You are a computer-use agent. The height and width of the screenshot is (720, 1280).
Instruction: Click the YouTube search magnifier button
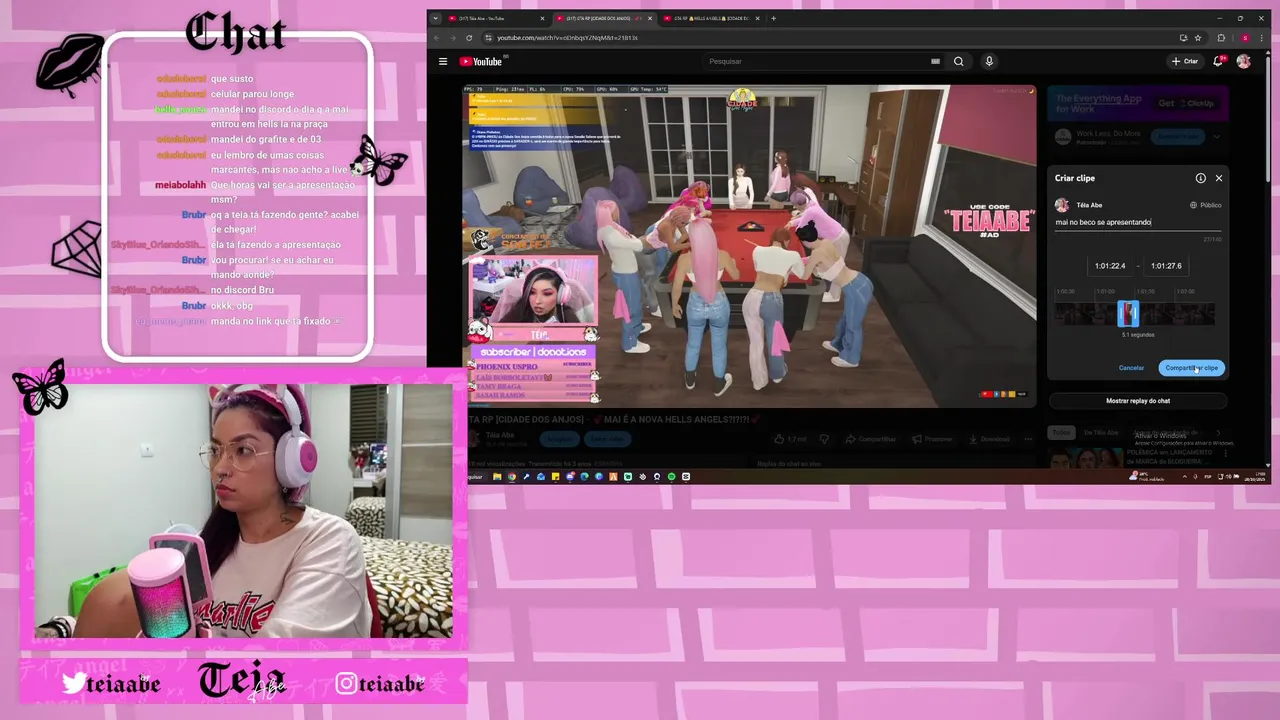click(x=958, y=61)
